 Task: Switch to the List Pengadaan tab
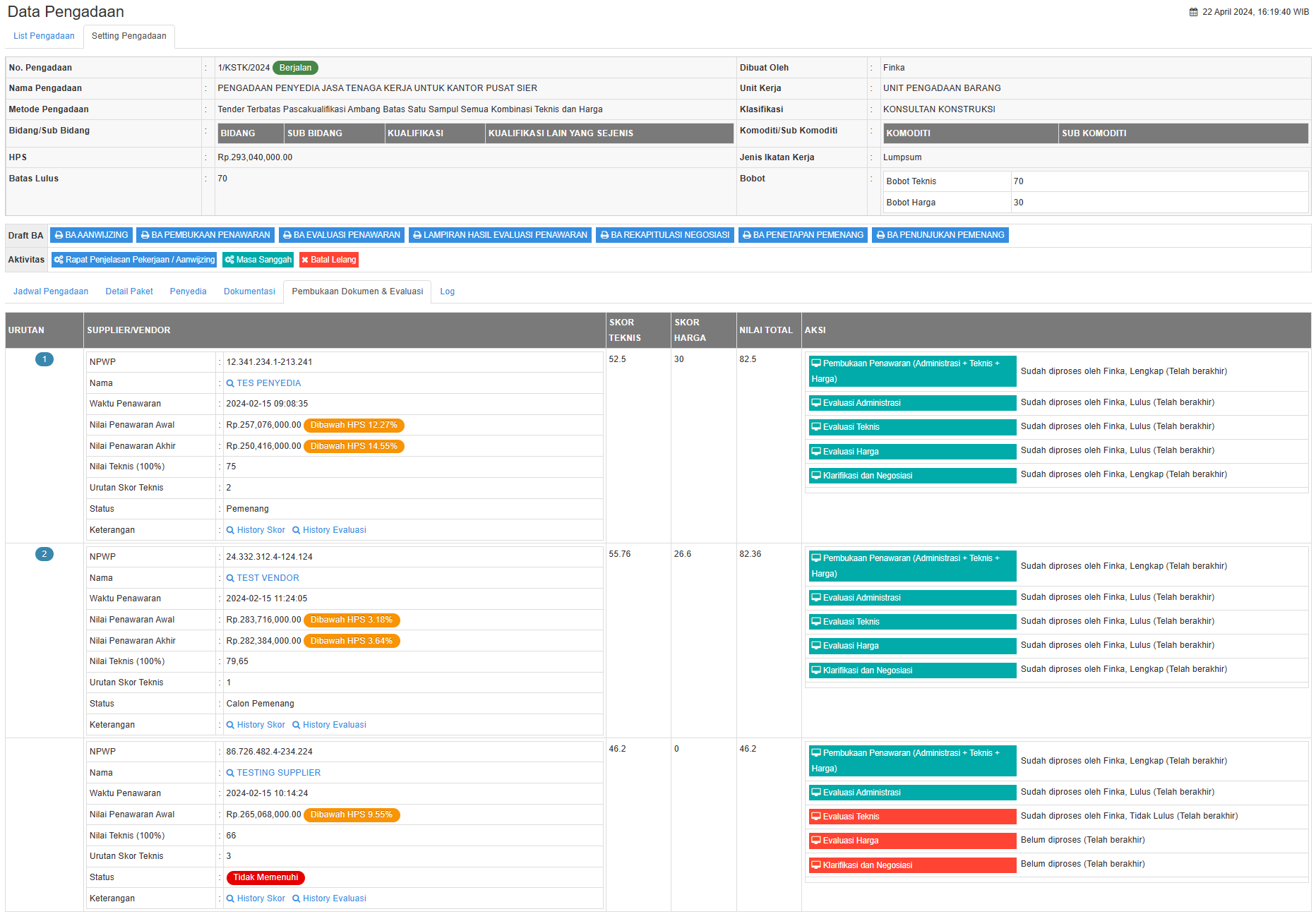[x=44, y=36]
